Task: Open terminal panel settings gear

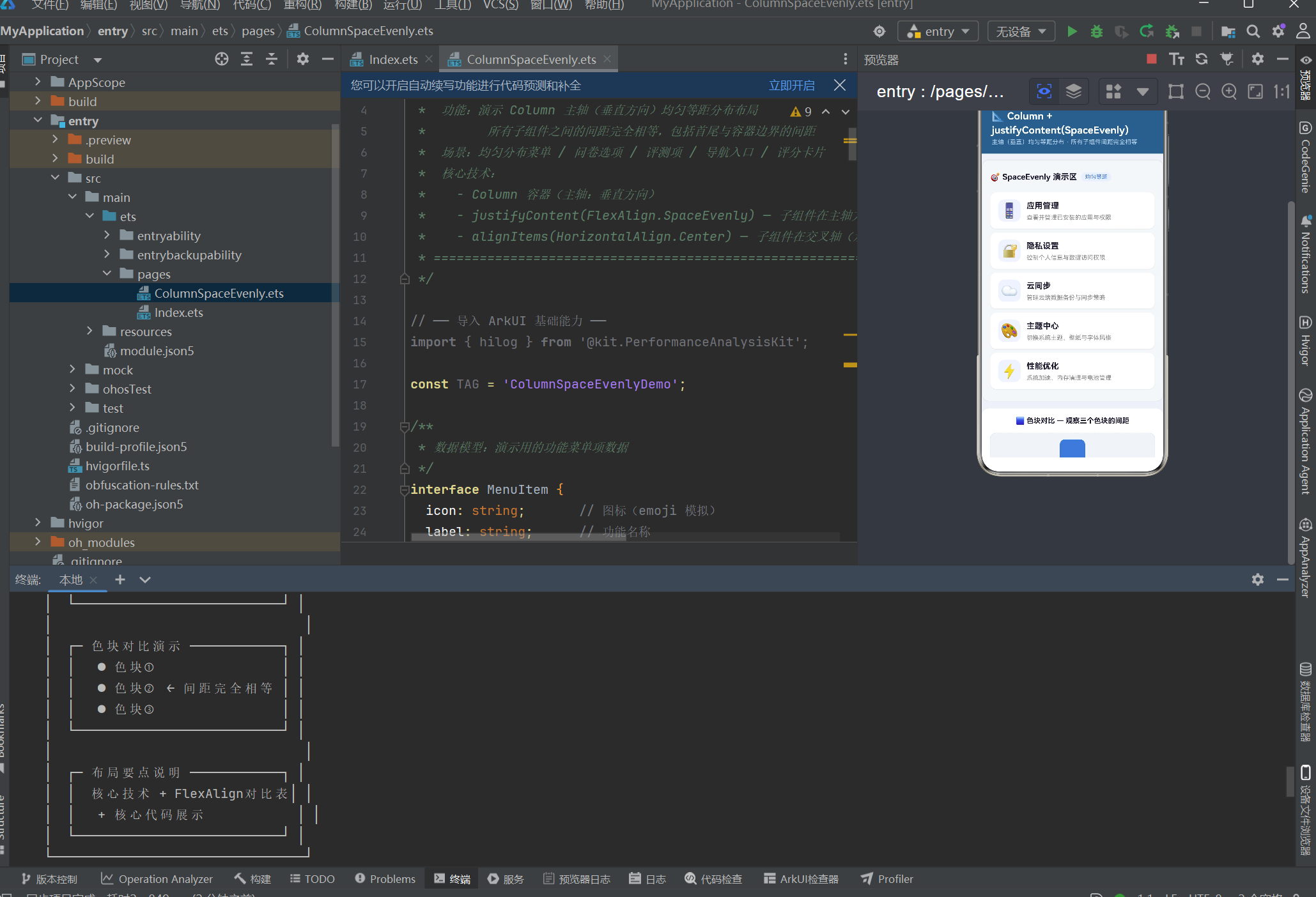Action: tap(1258, 579)
